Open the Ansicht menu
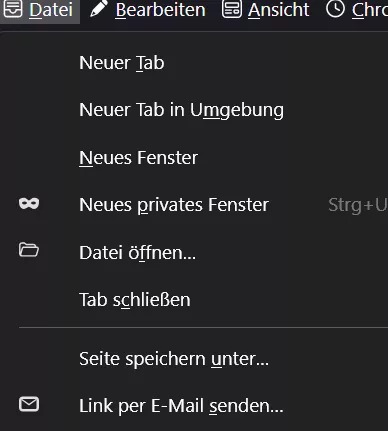This screenshot has height=431, width=388. [x=279, y=9]
